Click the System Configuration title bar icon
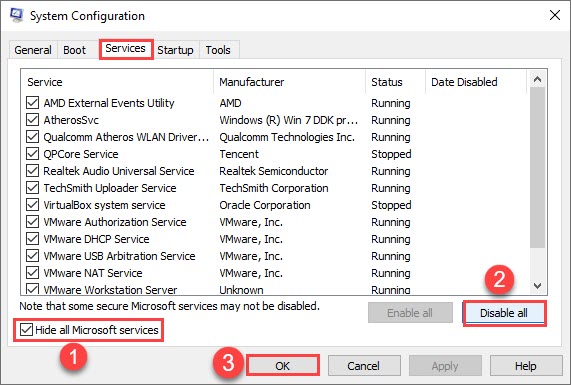The height and width of the screenshot is (385, 571). pos(16,15)
